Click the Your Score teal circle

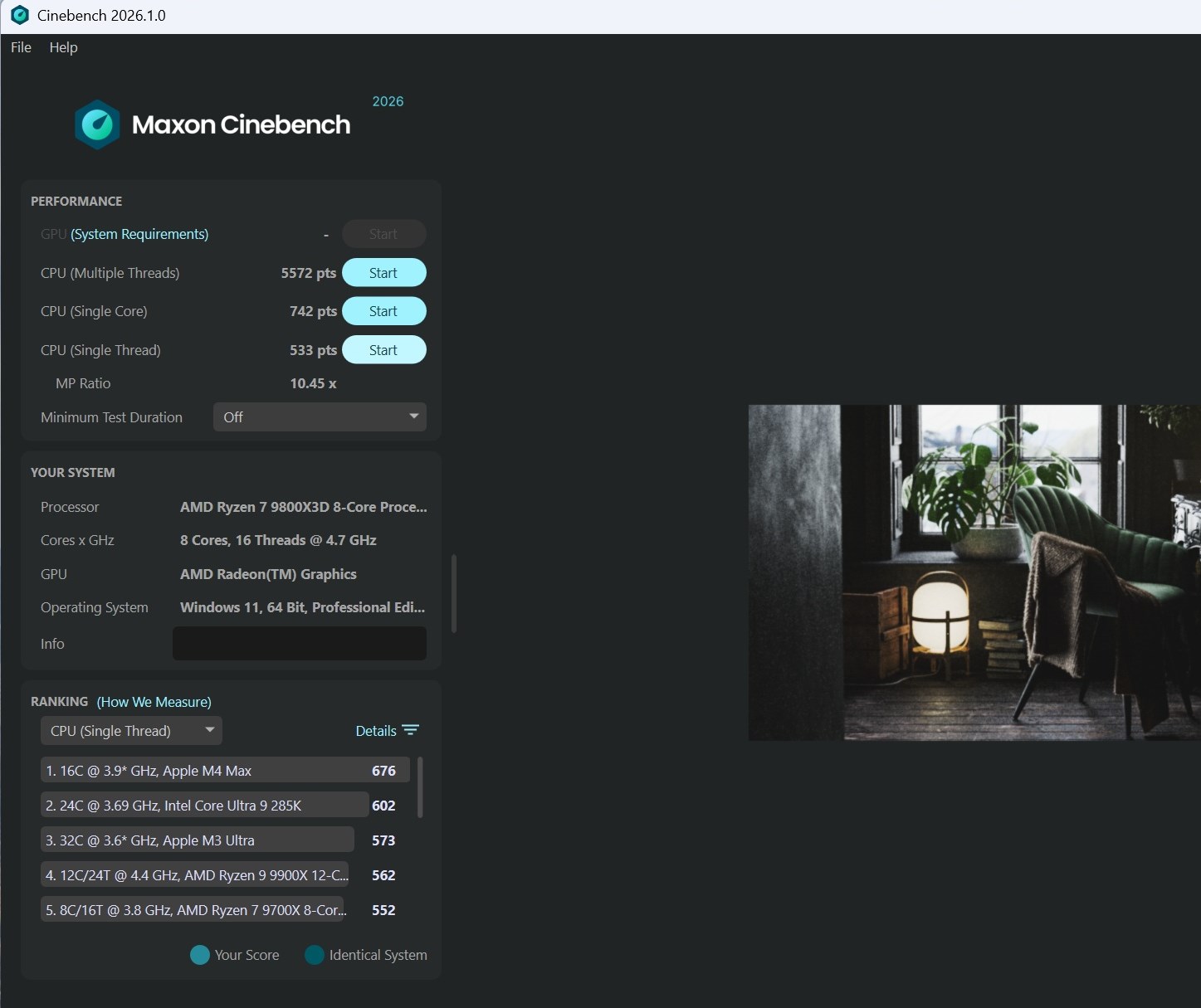tap(200, 955)
